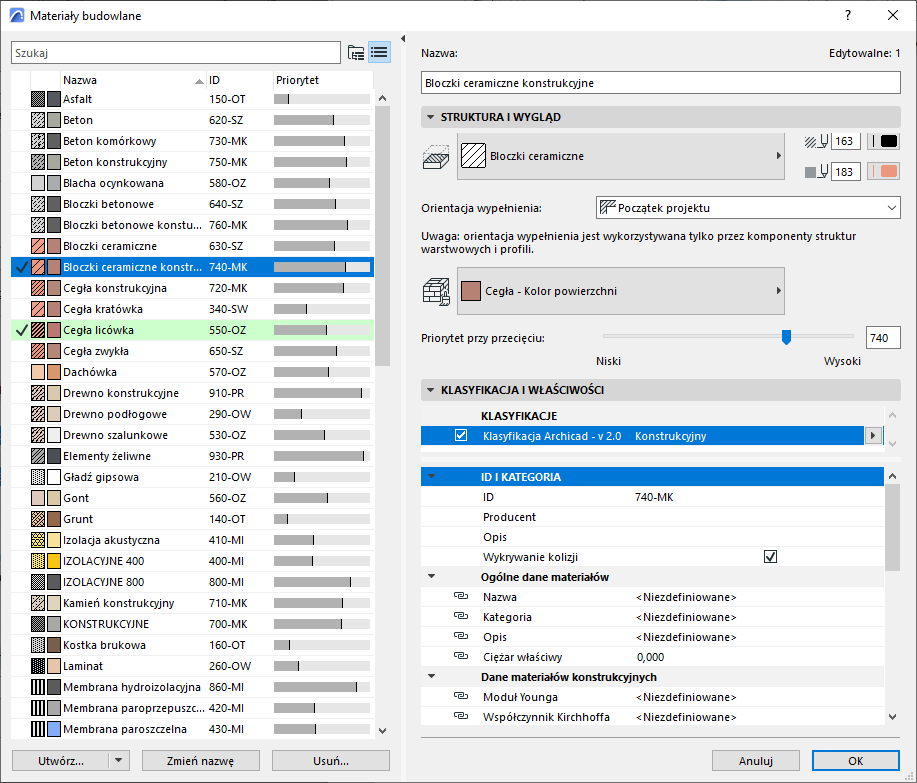Toggle the Wykrywanie kolizji checkbox

point(770,557)
